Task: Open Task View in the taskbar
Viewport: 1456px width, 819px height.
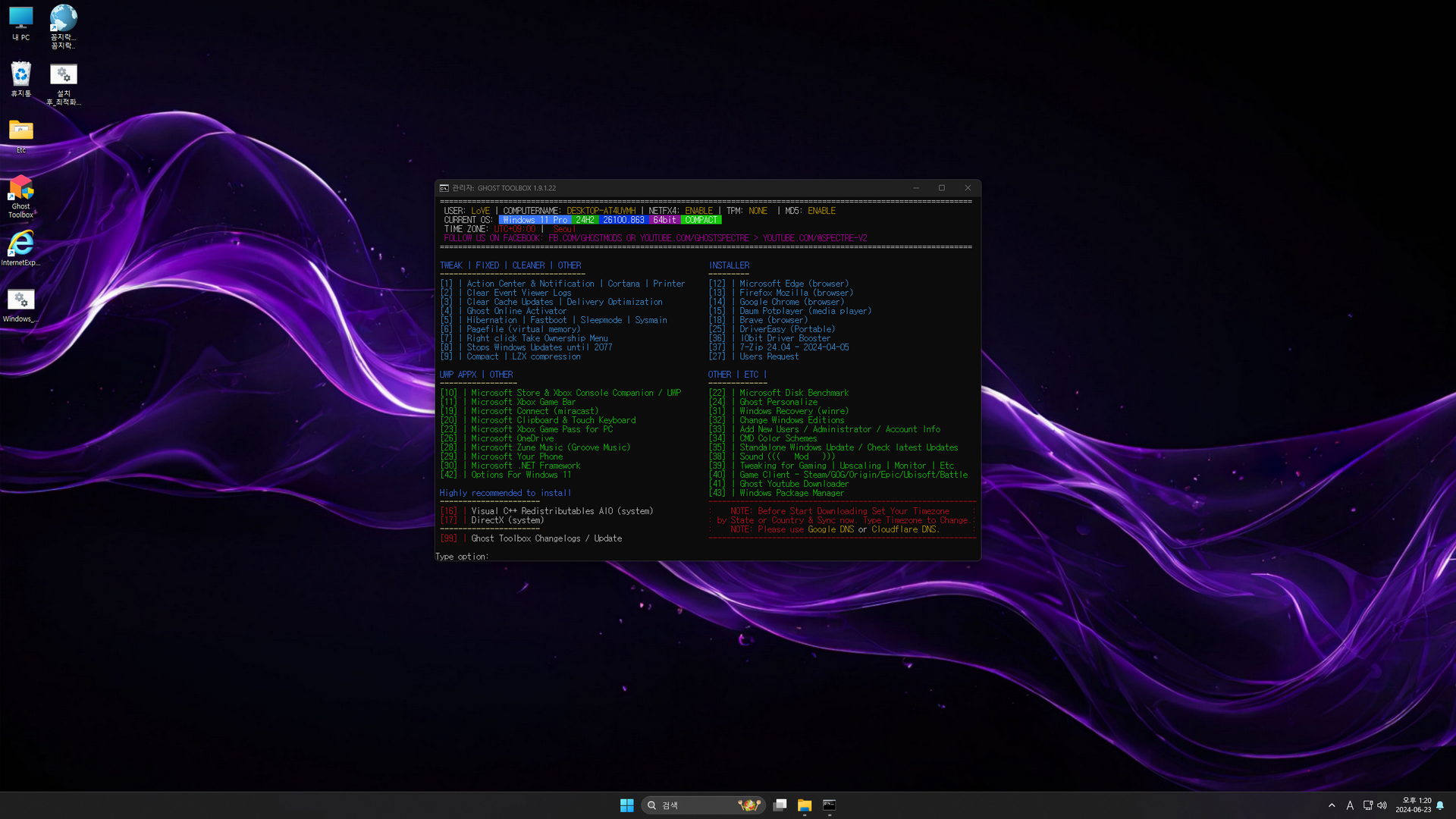Action: [x=780, y=805]
